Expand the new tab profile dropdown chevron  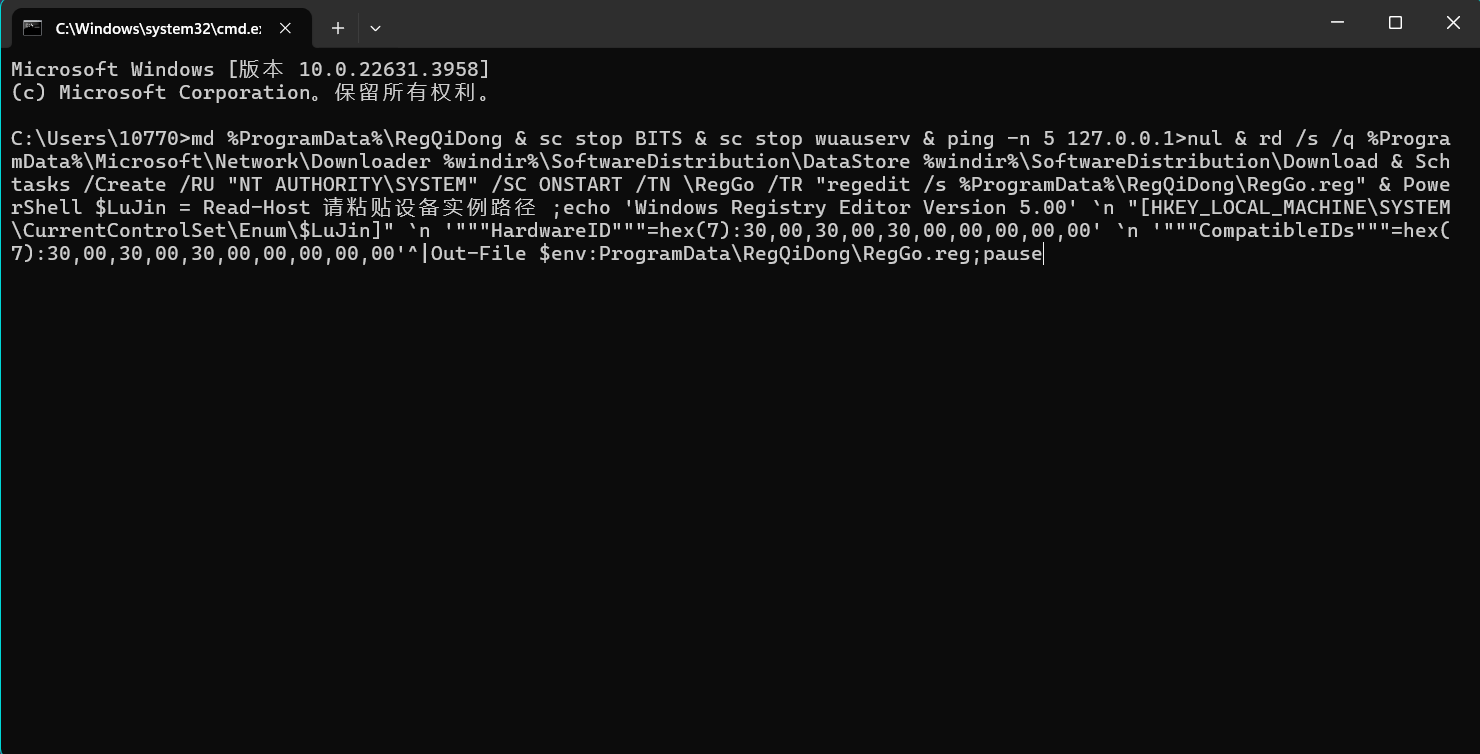375,28
